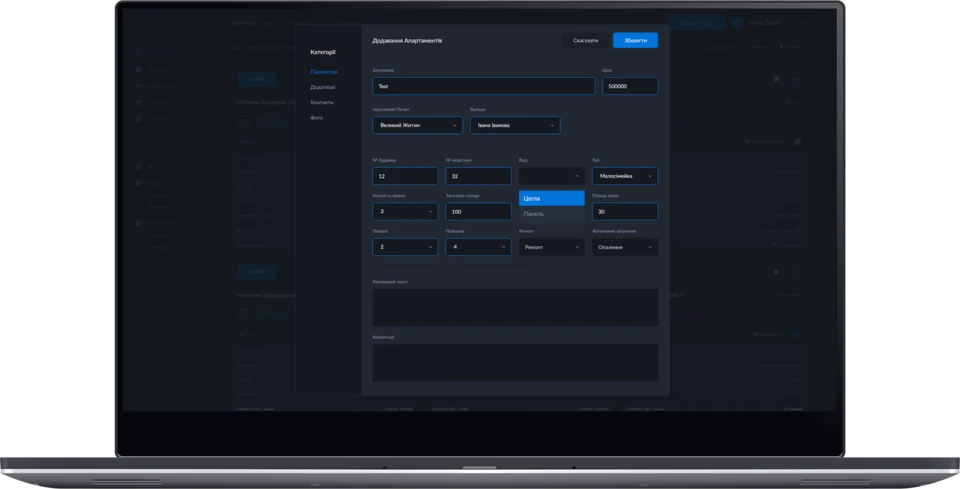Open the Івана Іванова street dropdown
The image size is (960, 489).
click(515, 125)
